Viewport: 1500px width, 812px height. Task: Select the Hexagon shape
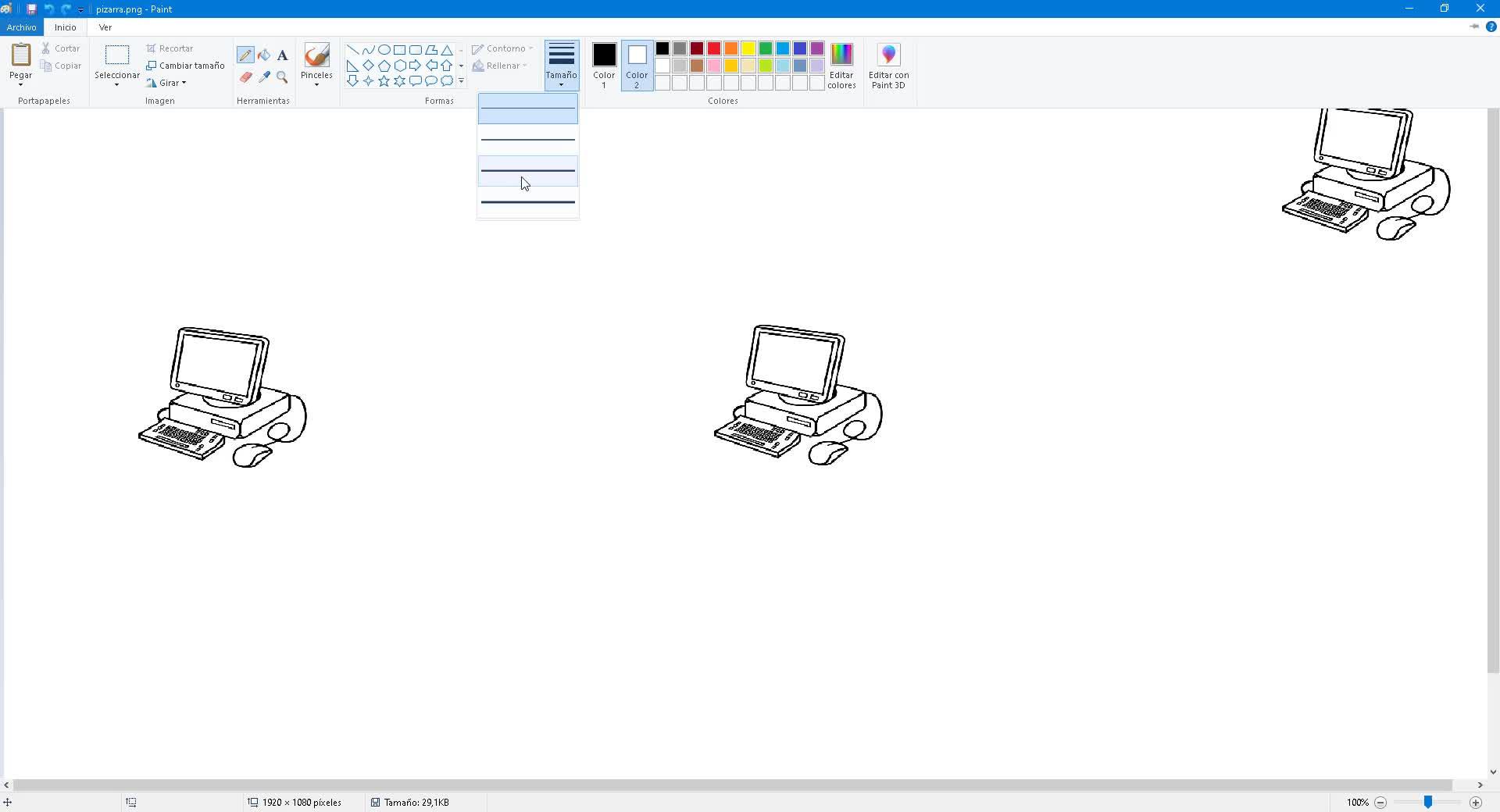point(399,66)
